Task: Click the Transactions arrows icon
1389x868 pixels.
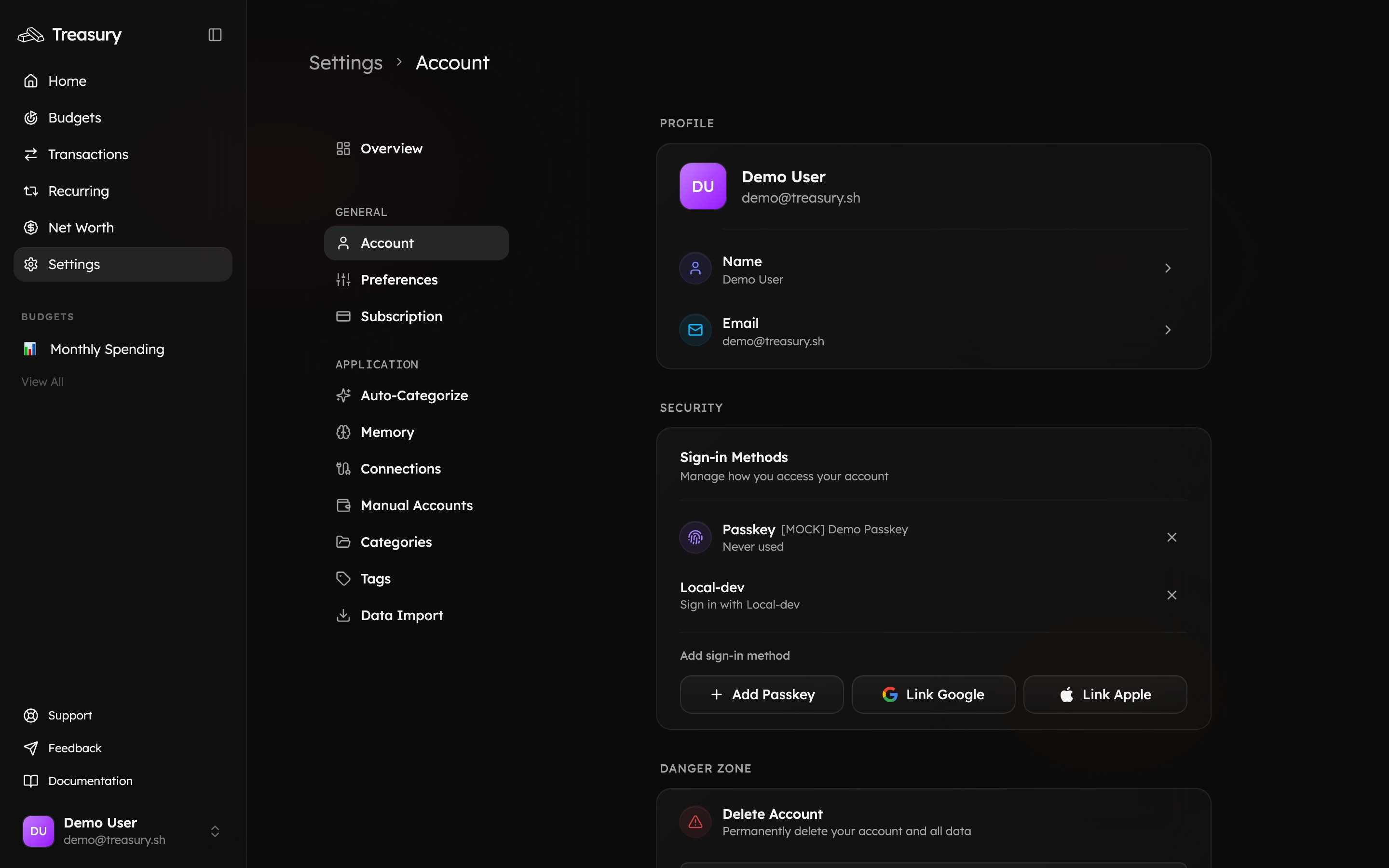Action: point(31,154)
